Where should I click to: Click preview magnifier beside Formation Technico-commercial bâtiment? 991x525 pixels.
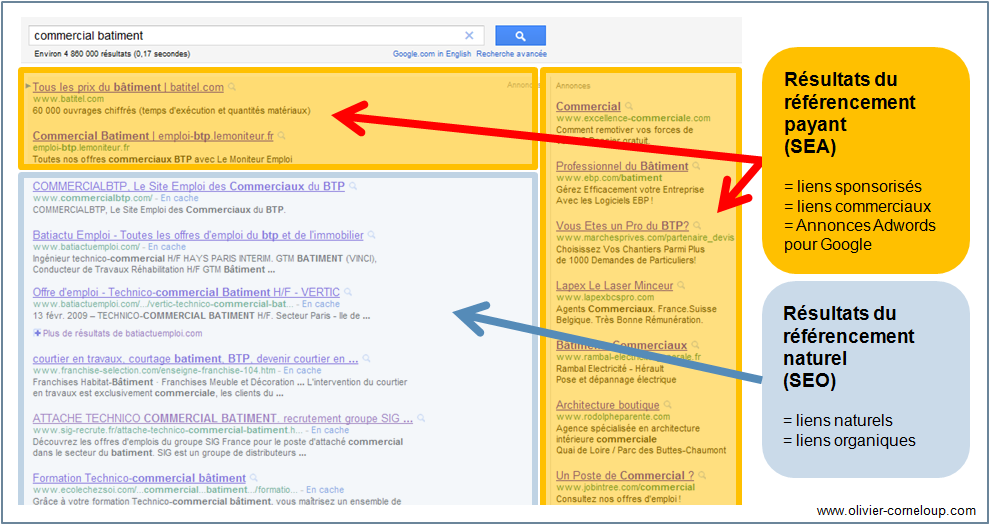254,479
